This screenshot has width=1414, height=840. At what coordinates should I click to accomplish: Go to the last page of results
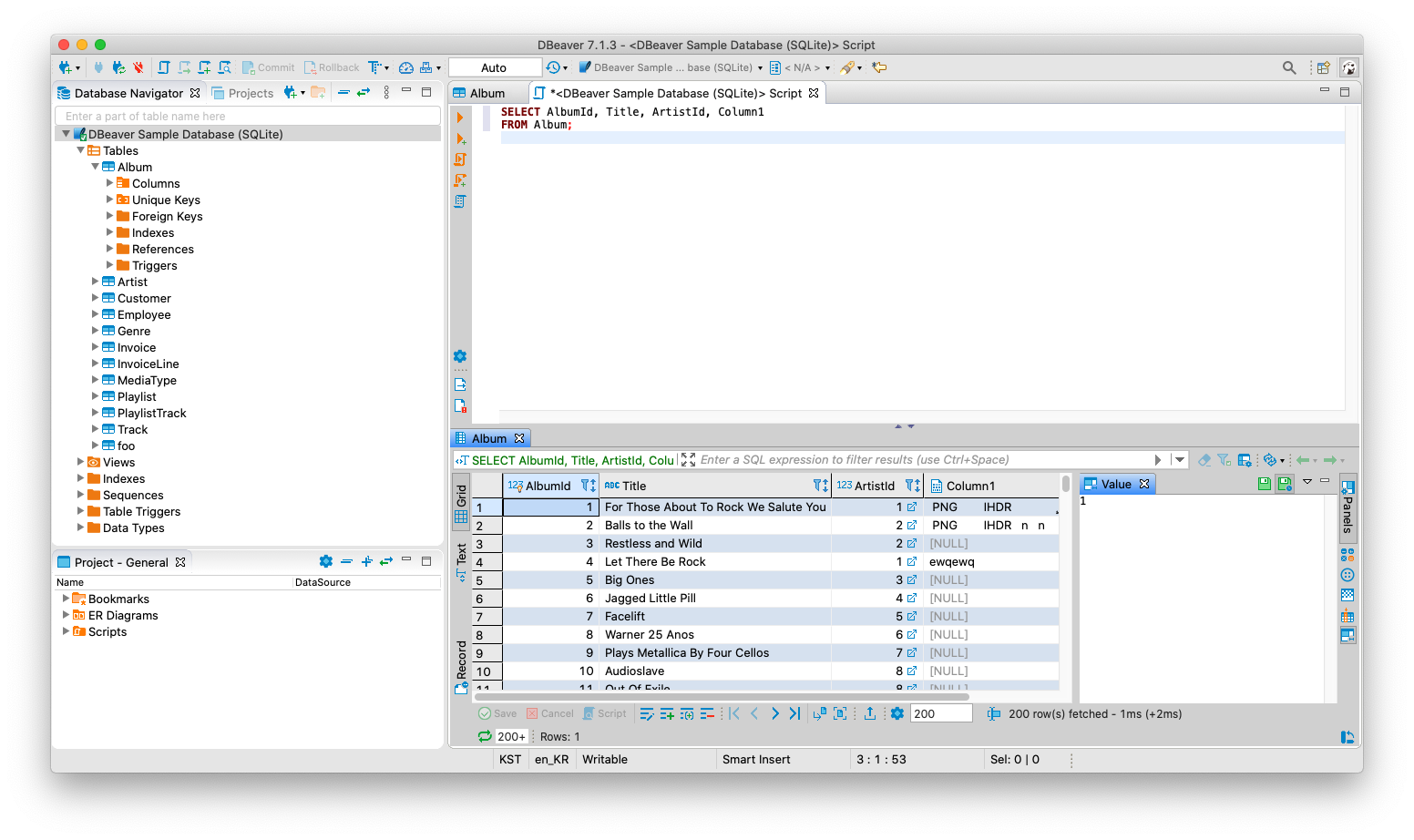[x=794, y=714]
